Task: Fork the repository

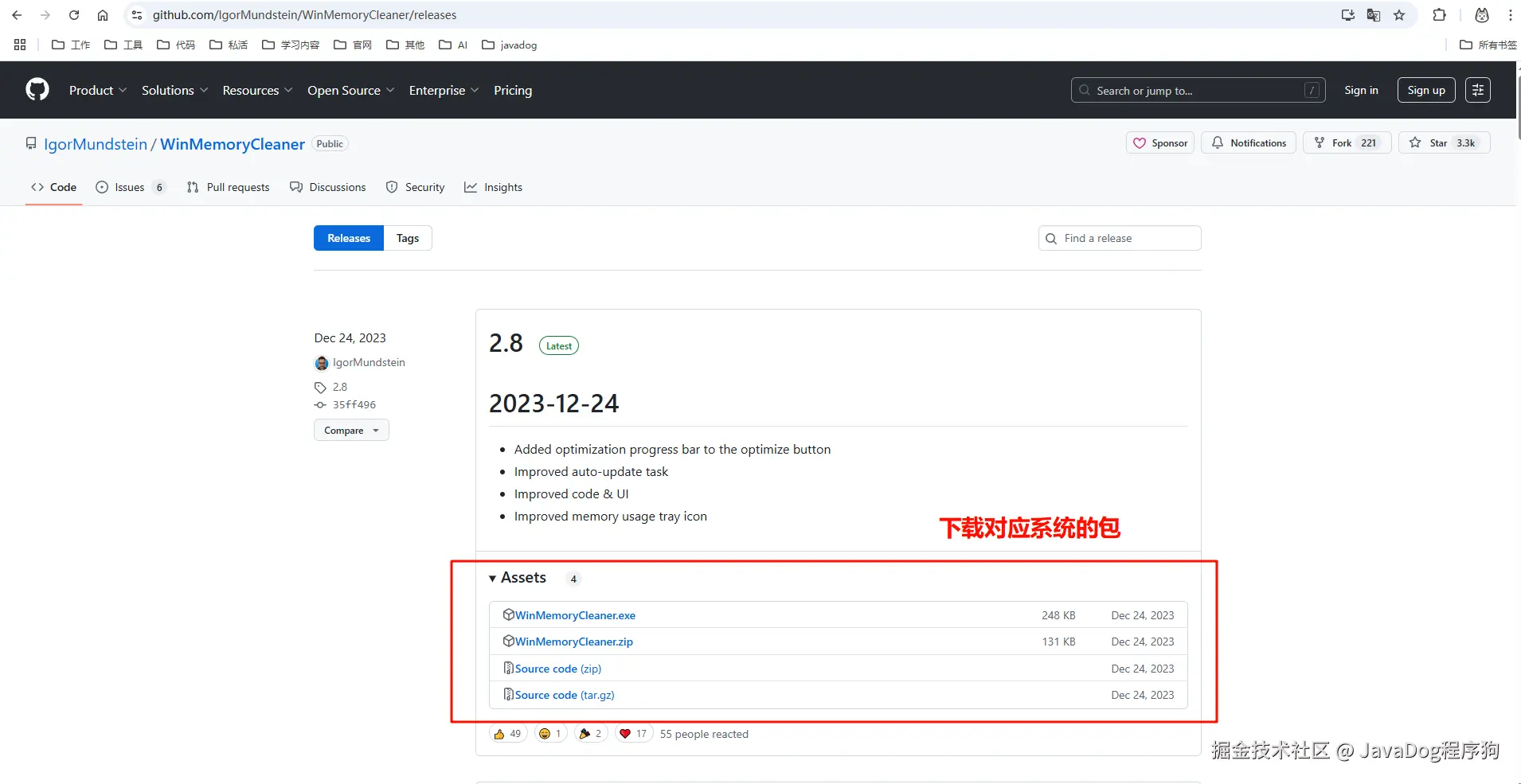Action: point(1347,142)
